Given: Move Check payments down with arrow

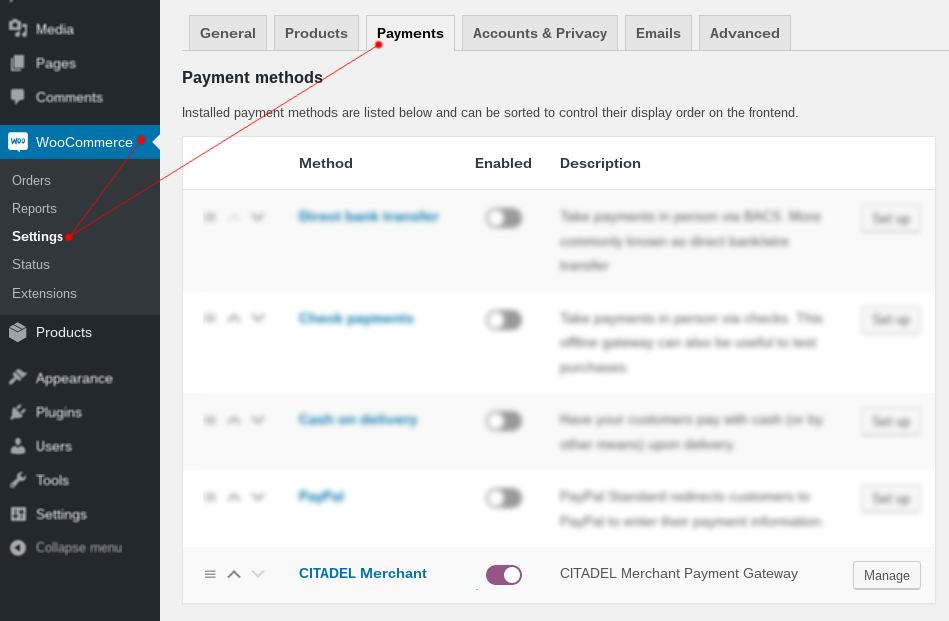Looking at the screenshot, I should (258, 319).
